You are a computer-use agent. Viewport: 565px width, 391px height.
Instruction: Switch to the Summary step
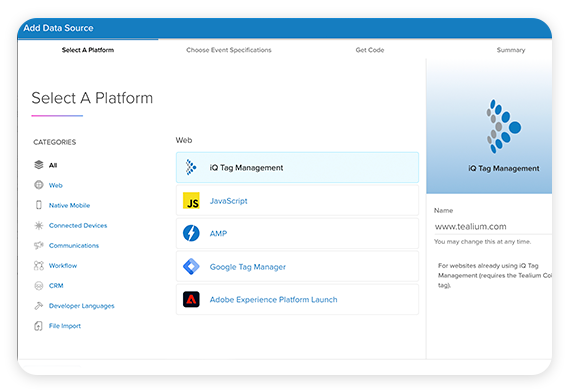click(x=511, y=50)
